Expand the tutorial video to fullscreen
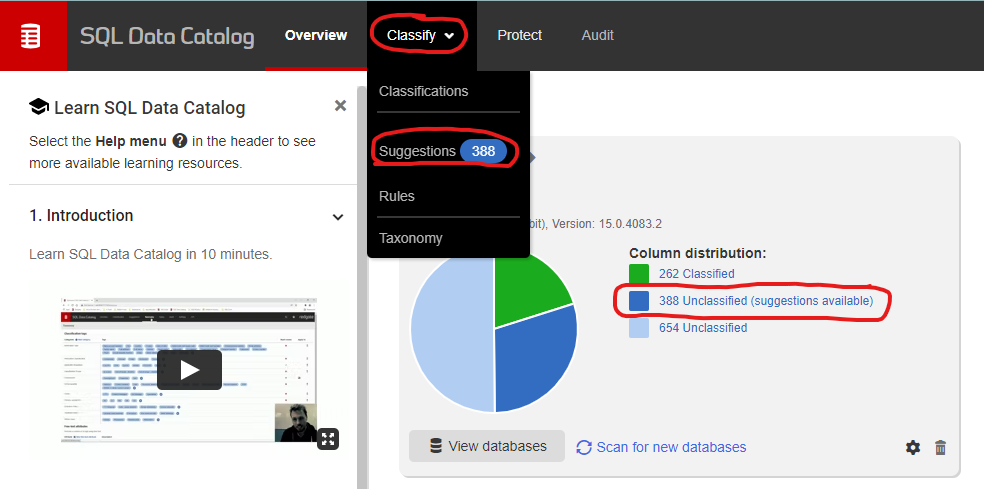 tap(328, 438)
